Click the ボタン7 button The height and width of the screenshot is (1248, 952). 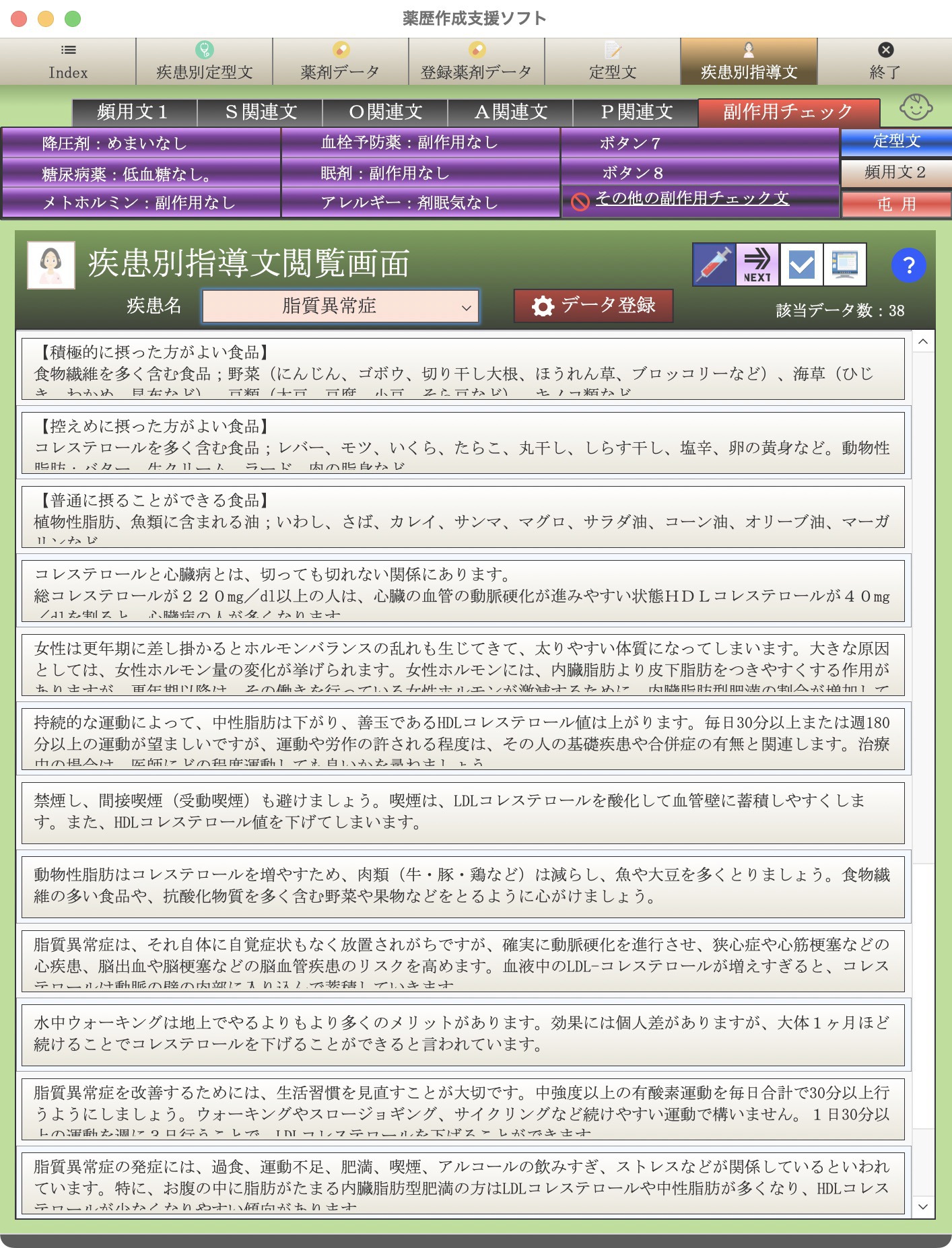pyautogui.click(x=700, y=143)
